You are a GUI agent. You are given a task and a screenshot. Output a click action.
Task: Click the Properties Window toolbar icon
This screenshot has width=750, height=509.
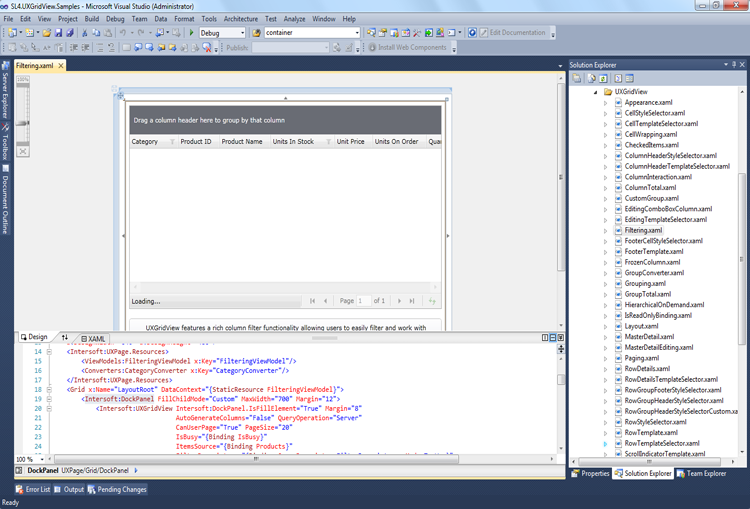[383, 33]
